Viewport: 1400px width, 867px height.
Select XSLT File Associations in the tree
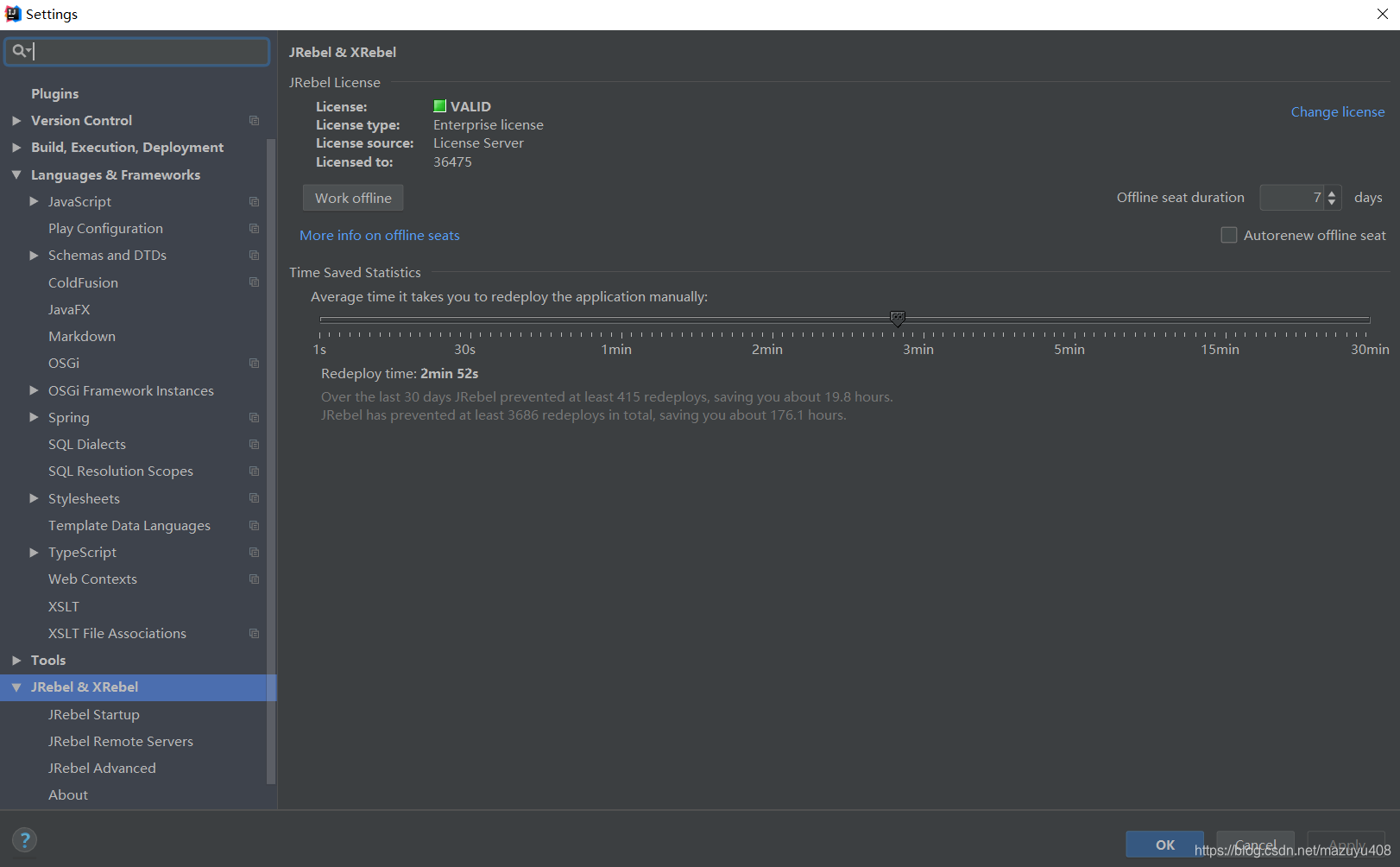(x=117, y=633)
